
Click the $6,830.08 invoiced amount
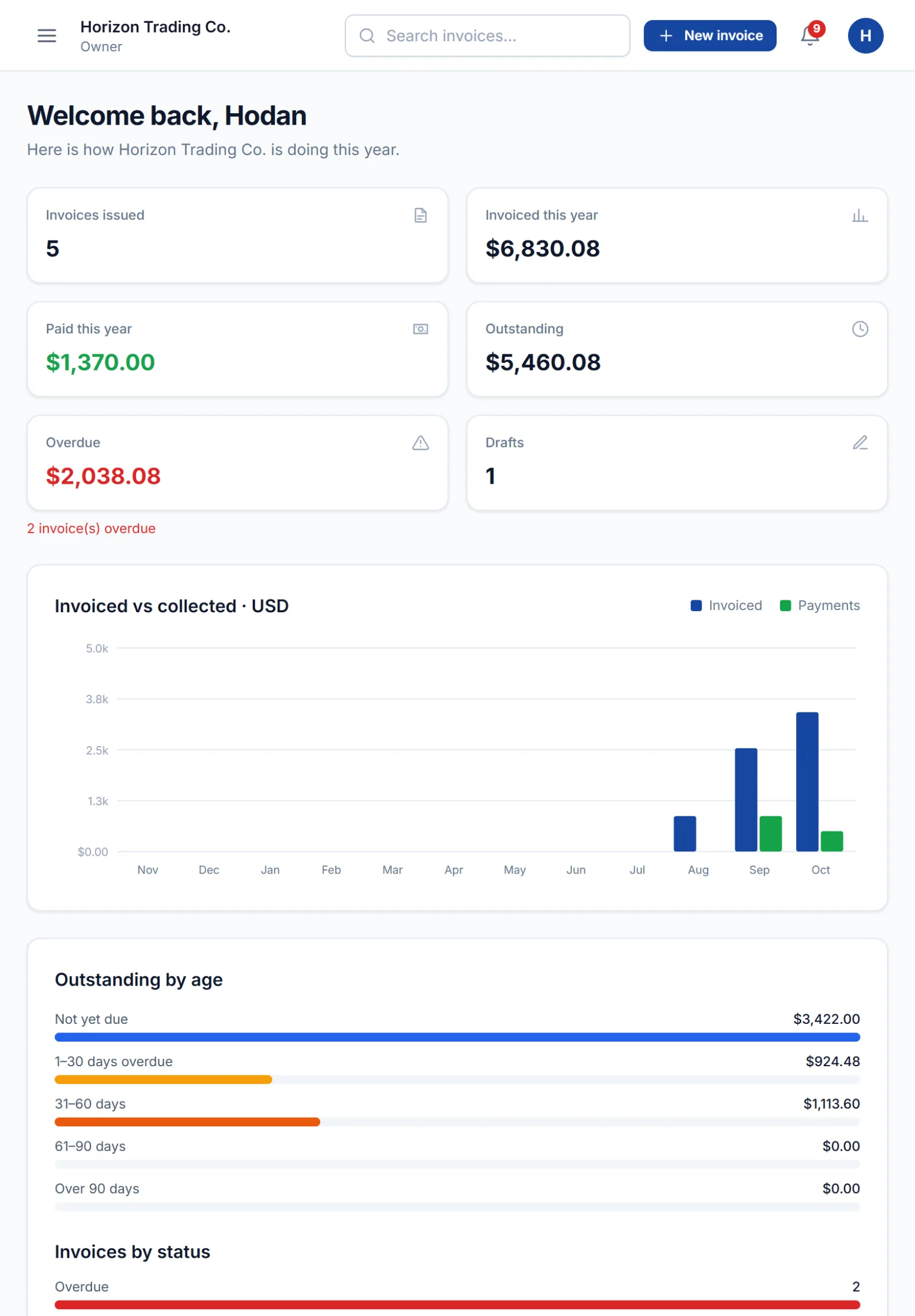click(542, 248)
